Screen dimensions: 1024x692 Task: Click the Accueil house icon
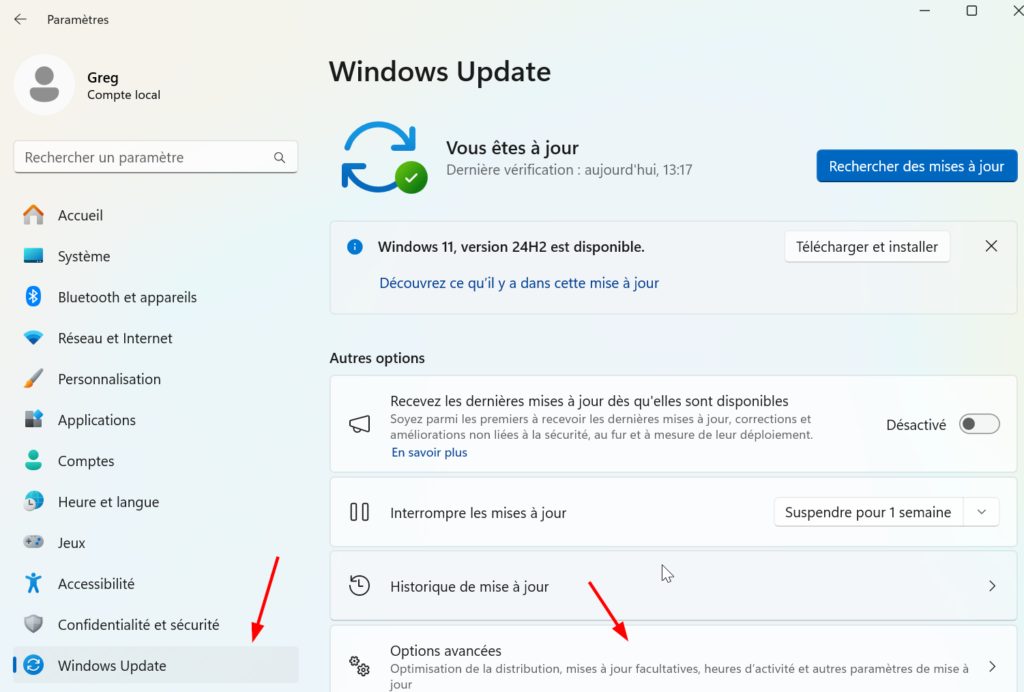click(x=33, y=215)
